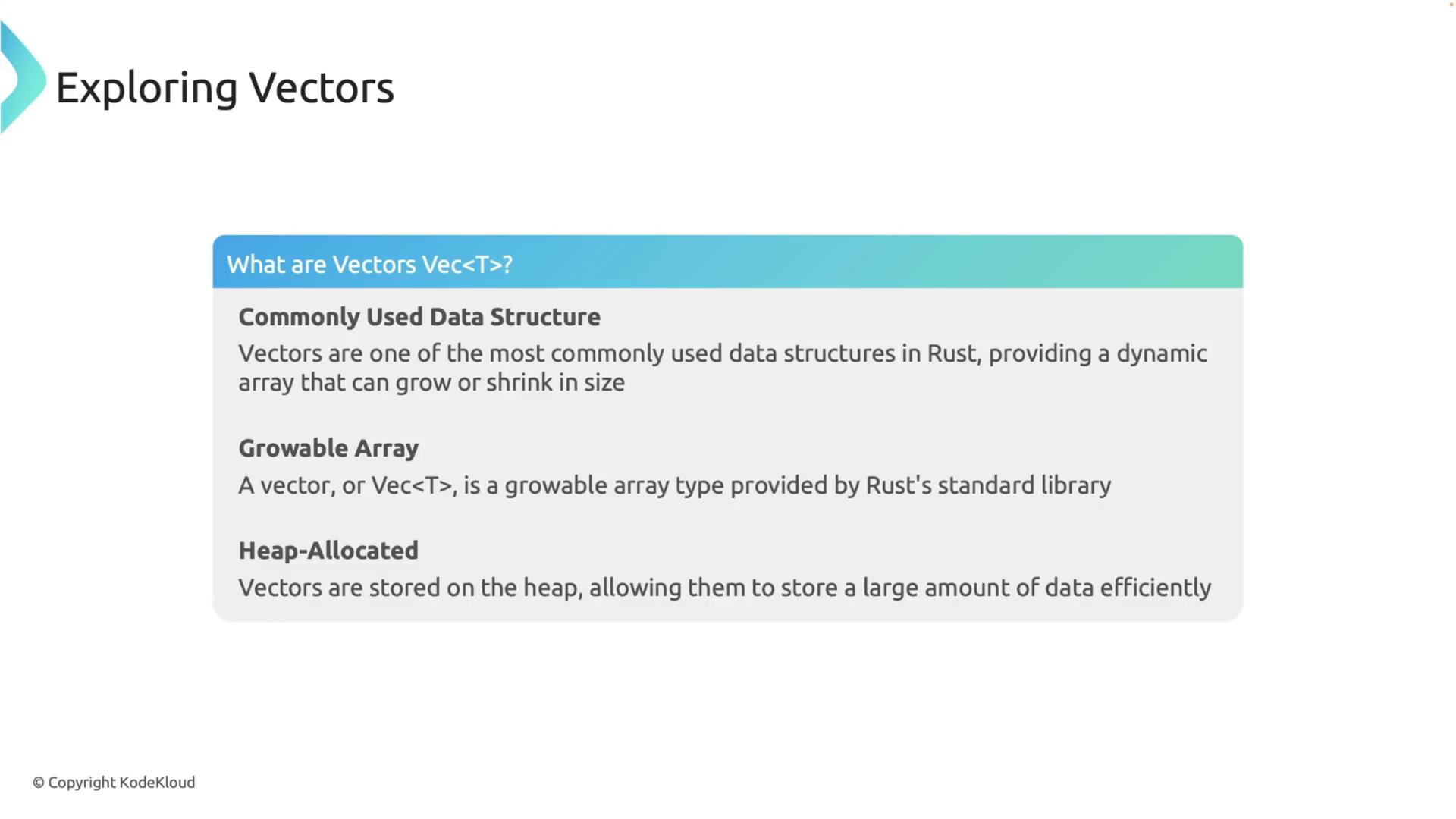Click the word "Vectors" in the slide title

click(x=322, y=88)
